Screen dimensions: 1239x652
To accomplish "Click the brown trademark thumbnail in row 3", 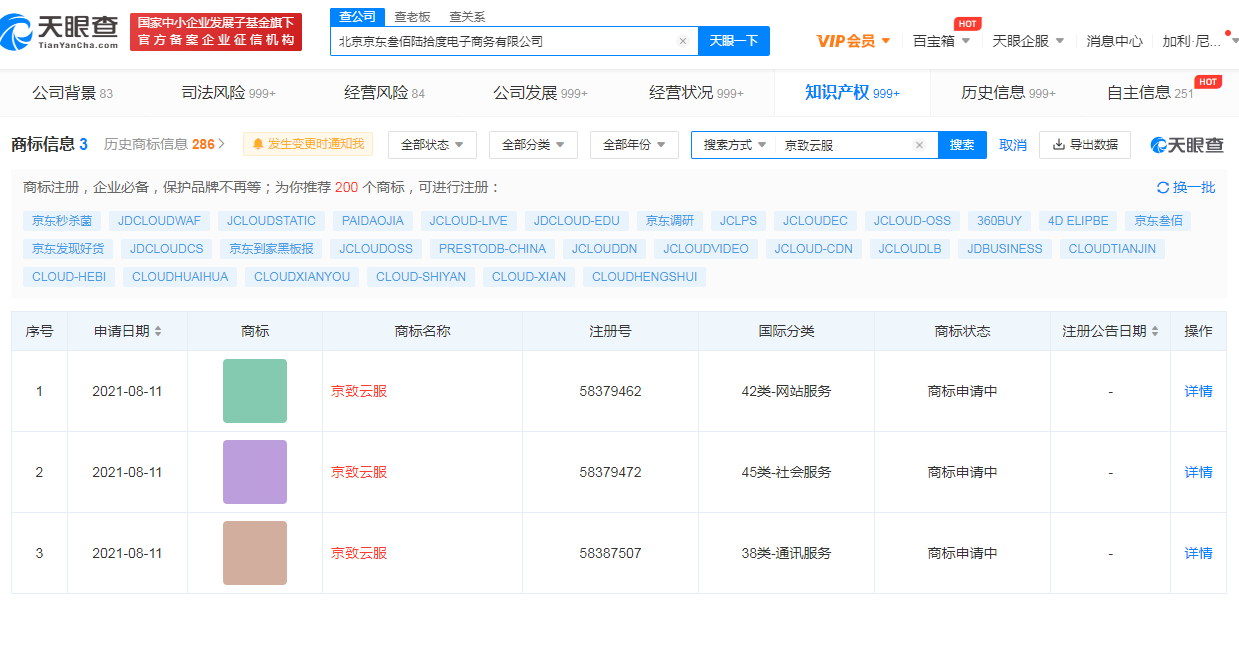I will pyautogui.click(x=255, y=553).
